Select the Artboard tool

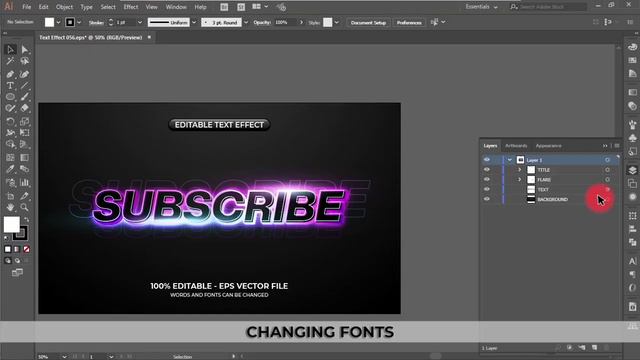click(10, 196)
